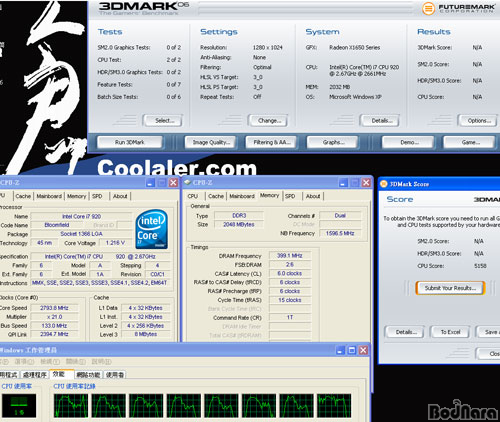This screenshot has height=422, width=500.
Task: Click the Intel Core i7 logo
Action: (x=152, y=229)
